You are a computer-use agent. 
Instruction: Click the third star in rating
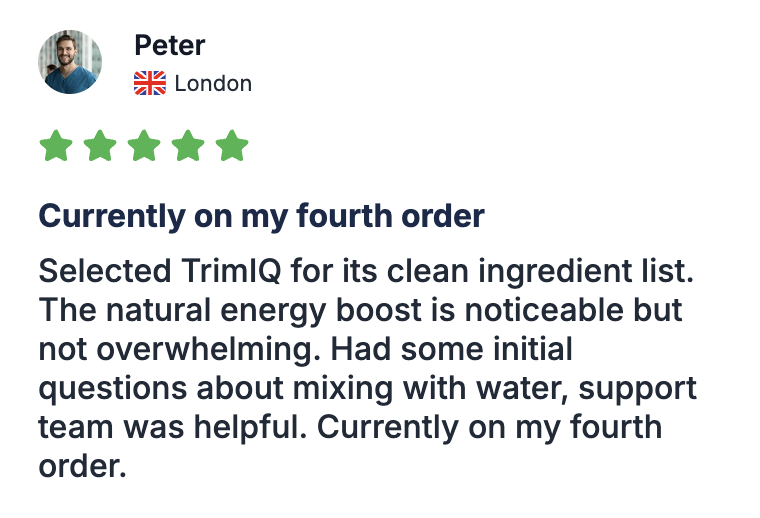pos(144,146)
